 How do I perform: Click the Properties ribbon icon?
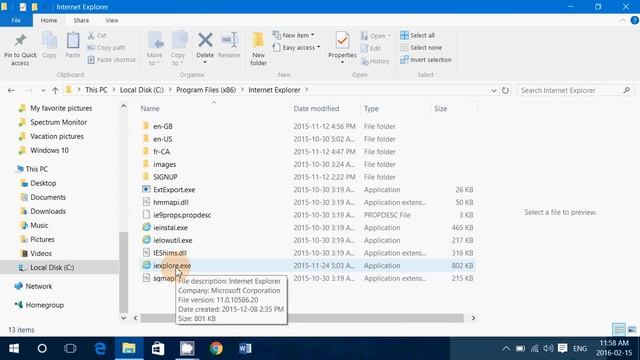point(342,41)
